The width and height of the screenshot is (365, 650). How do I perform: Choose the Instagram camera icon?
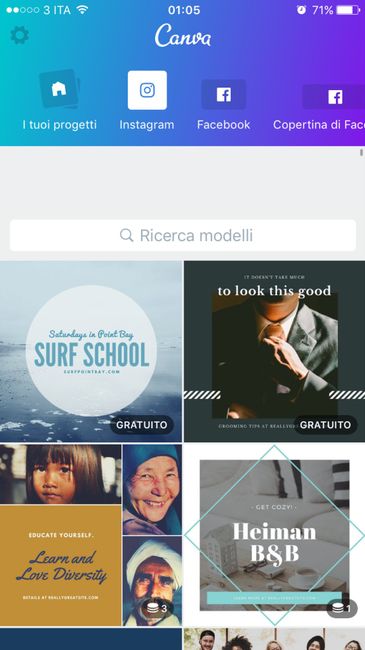point(147,90)
